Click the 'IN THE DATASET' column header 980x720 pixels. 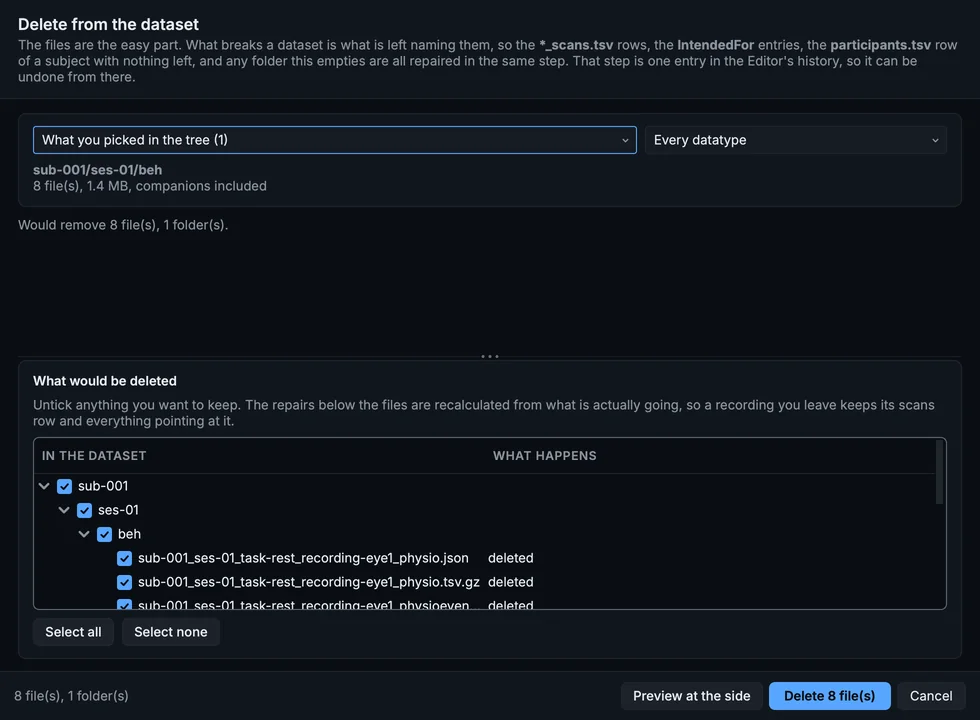tap(94, 456)
